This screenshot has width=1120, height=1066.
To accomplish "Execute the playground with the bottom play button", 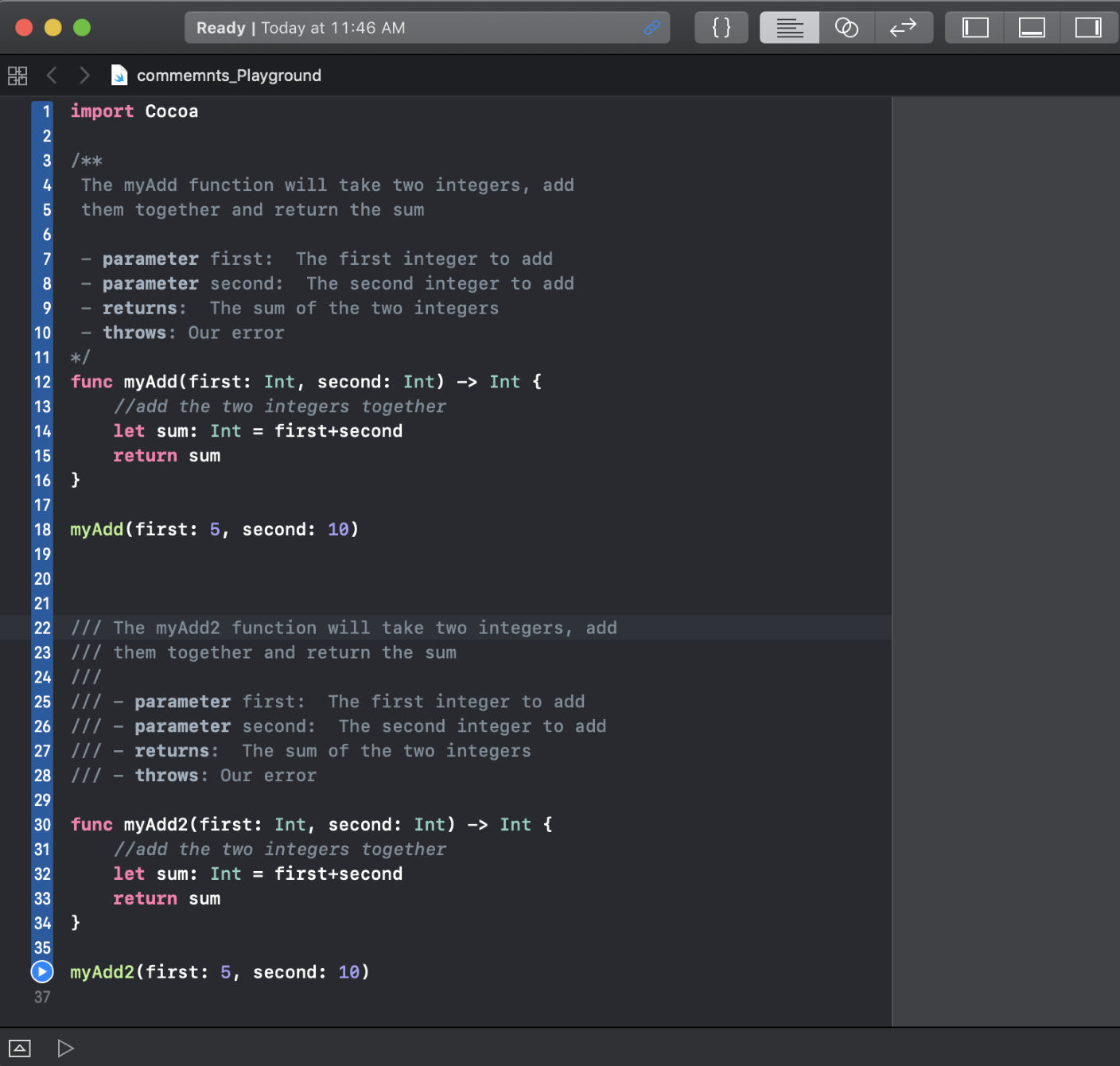I will pyautogui.click(x=66, y=1048).
